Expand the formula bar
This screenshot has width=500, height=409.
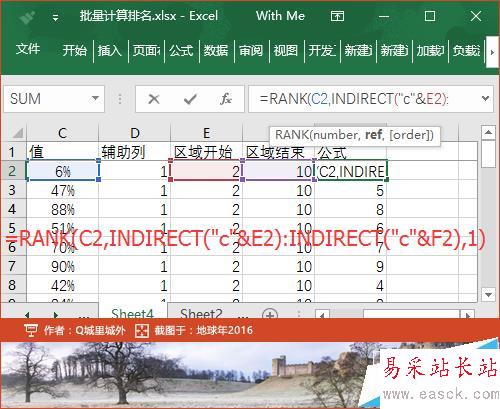click(485, 99)
